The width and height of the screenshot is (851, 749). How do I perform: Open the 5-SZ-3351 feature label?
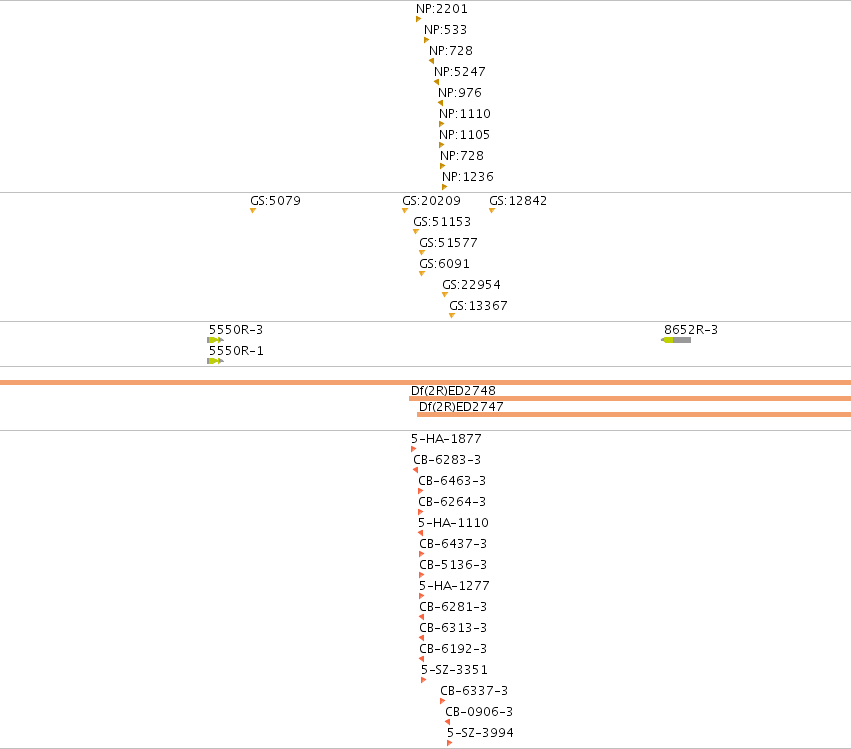(455, 670)
